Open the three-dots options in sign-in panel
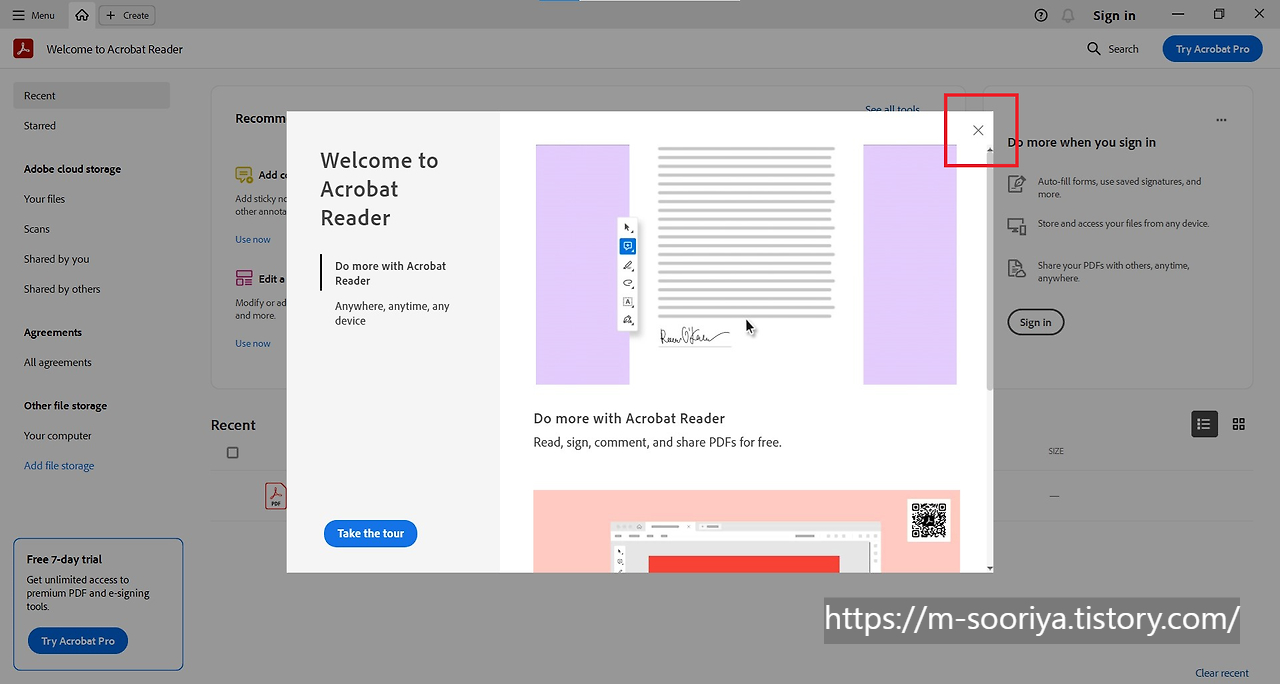Screen dimensions: 1280x684 click(x=1221, y=120)
